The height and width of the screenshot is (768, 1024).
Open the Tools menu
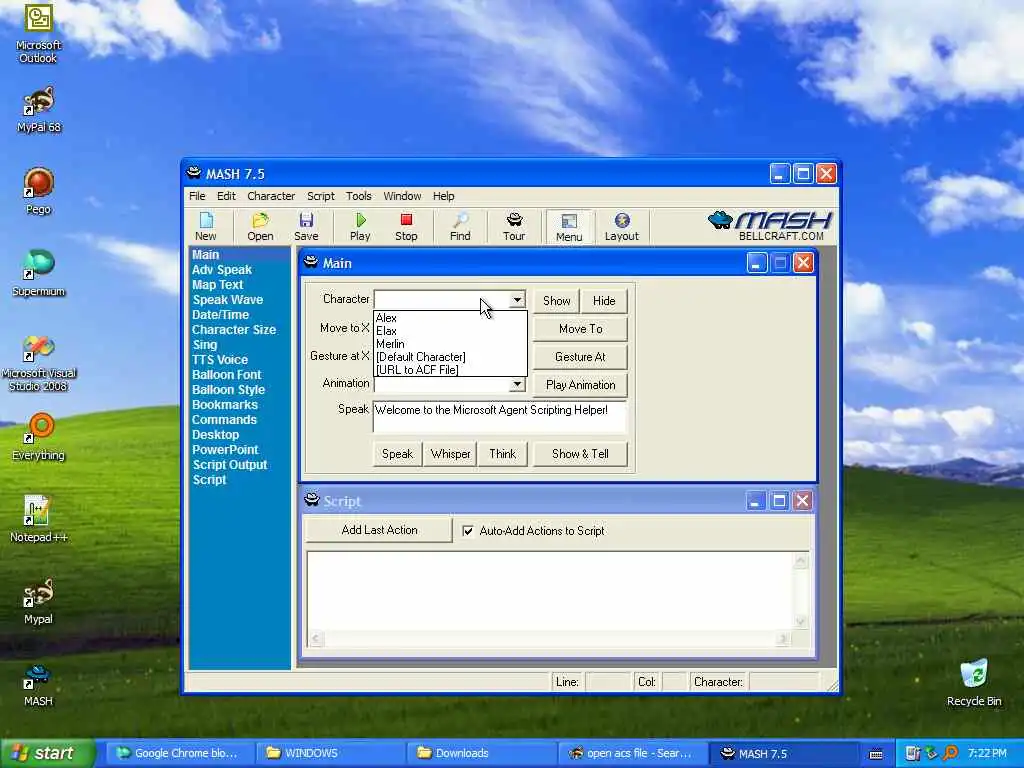point(359,196)
